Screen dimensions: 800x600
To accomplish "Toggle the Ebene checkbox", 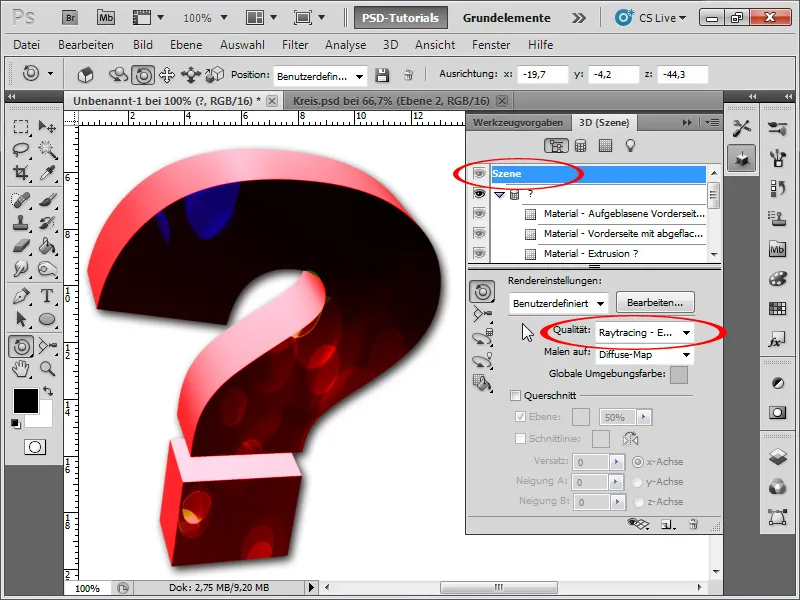I will click(520, 417).
